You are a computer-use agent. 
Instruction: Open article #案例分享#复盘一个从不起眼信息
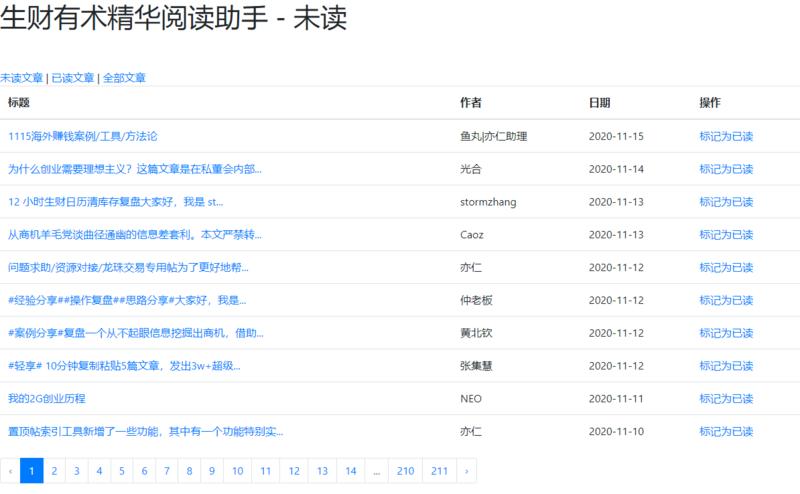pos(136,333)
